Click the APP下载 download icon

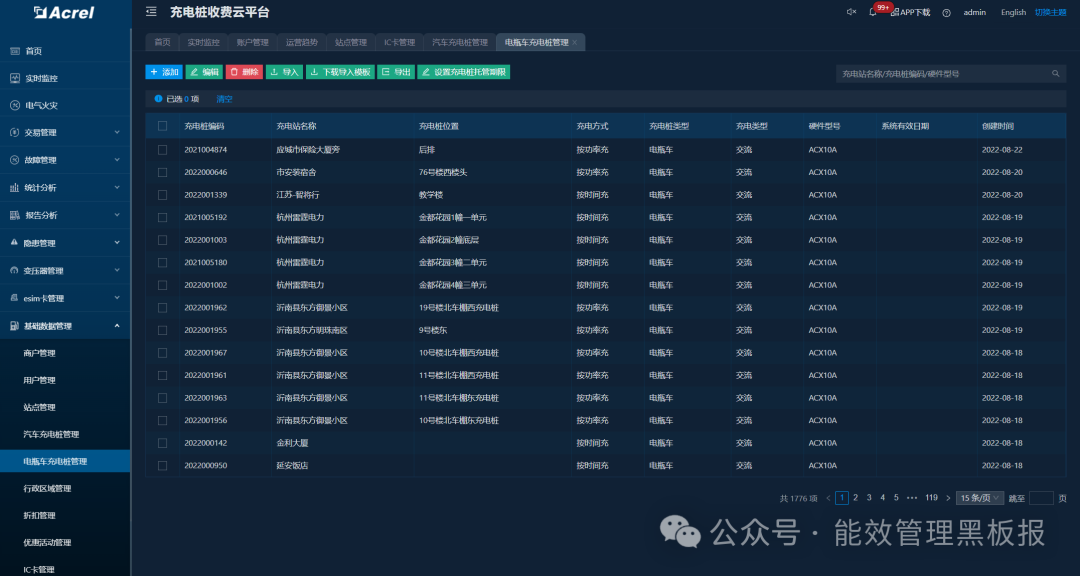tap(895, 12)
